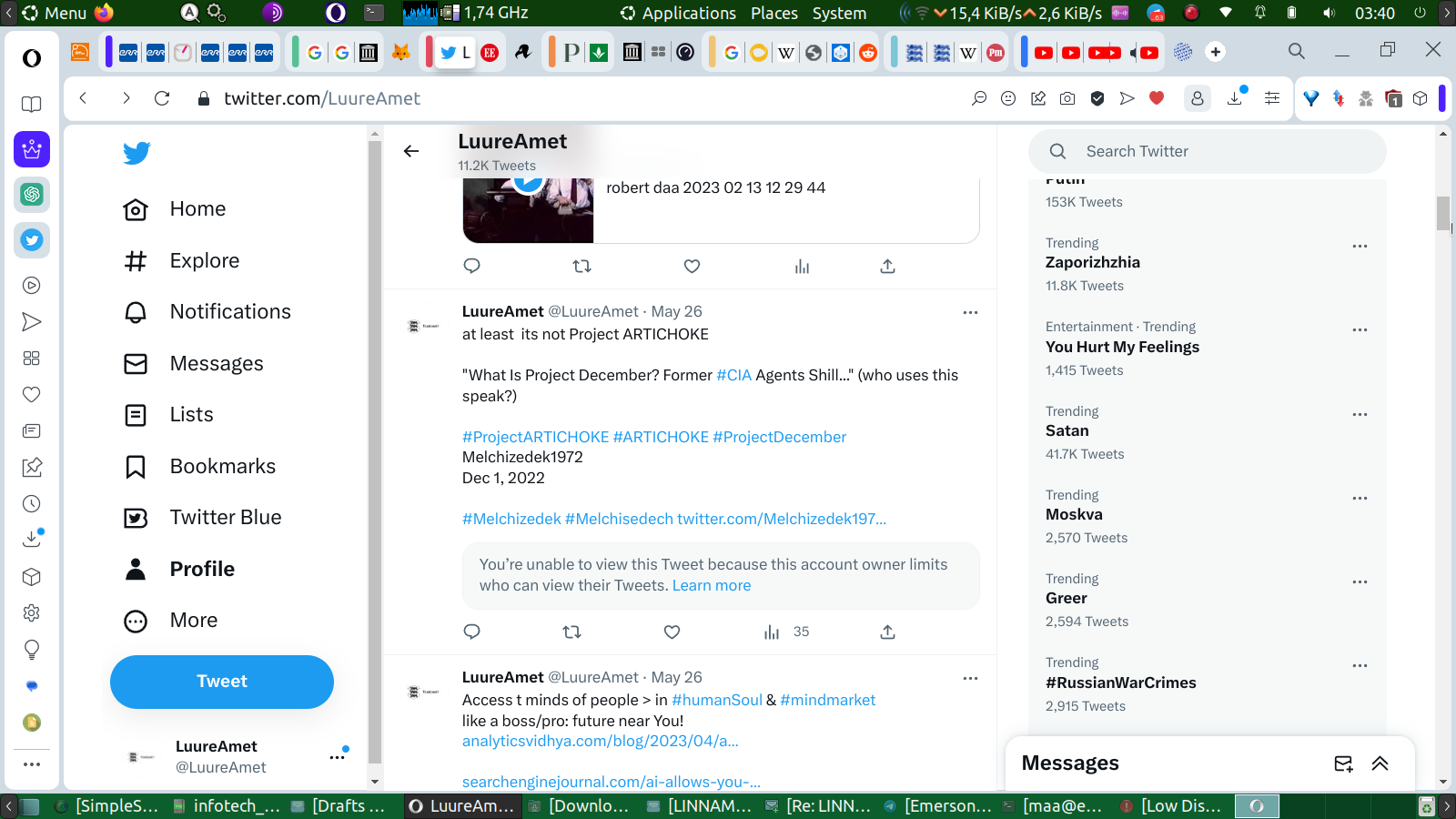Like the robert daa video tweet

coord(692,267)
